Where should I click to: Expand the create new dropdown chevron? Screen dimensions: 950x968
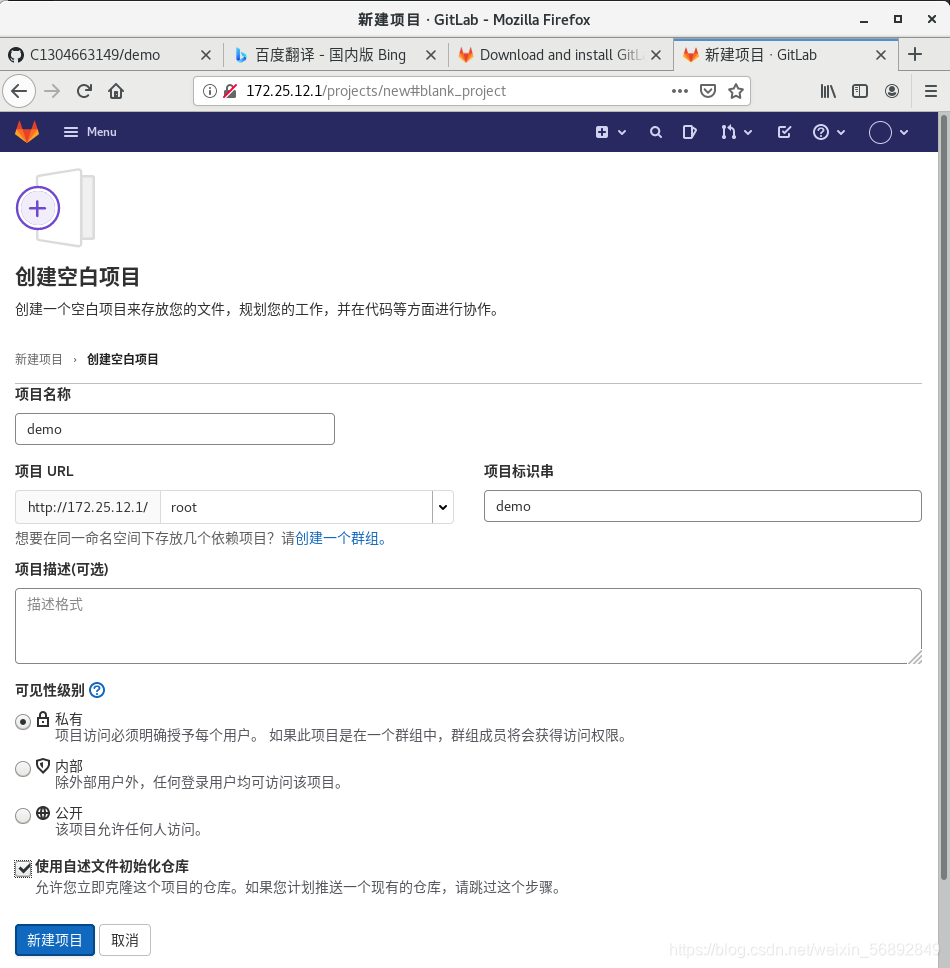(x=622, y=132)
